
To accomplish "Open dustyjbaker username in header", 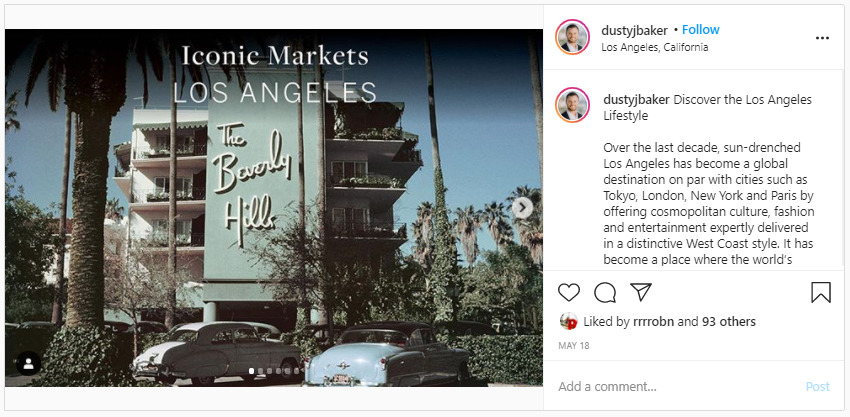I will (x=634, y=30).
